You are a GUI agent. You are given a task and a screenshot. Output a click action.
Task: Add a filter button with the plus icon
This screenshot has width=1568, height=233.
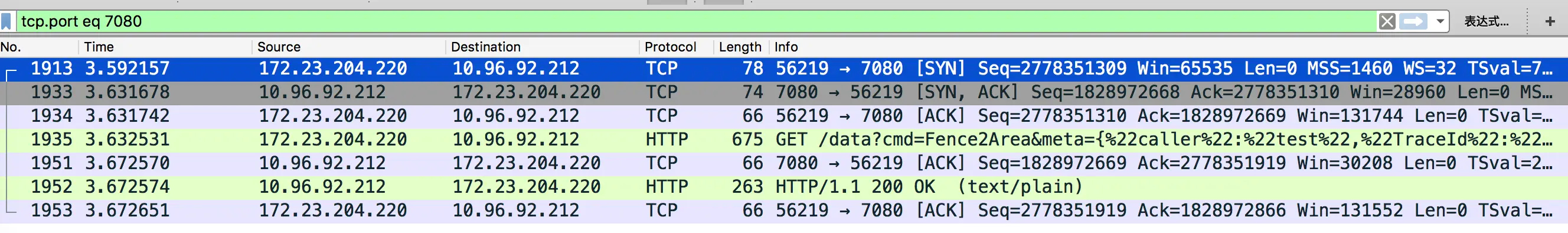click(1550, 21)
